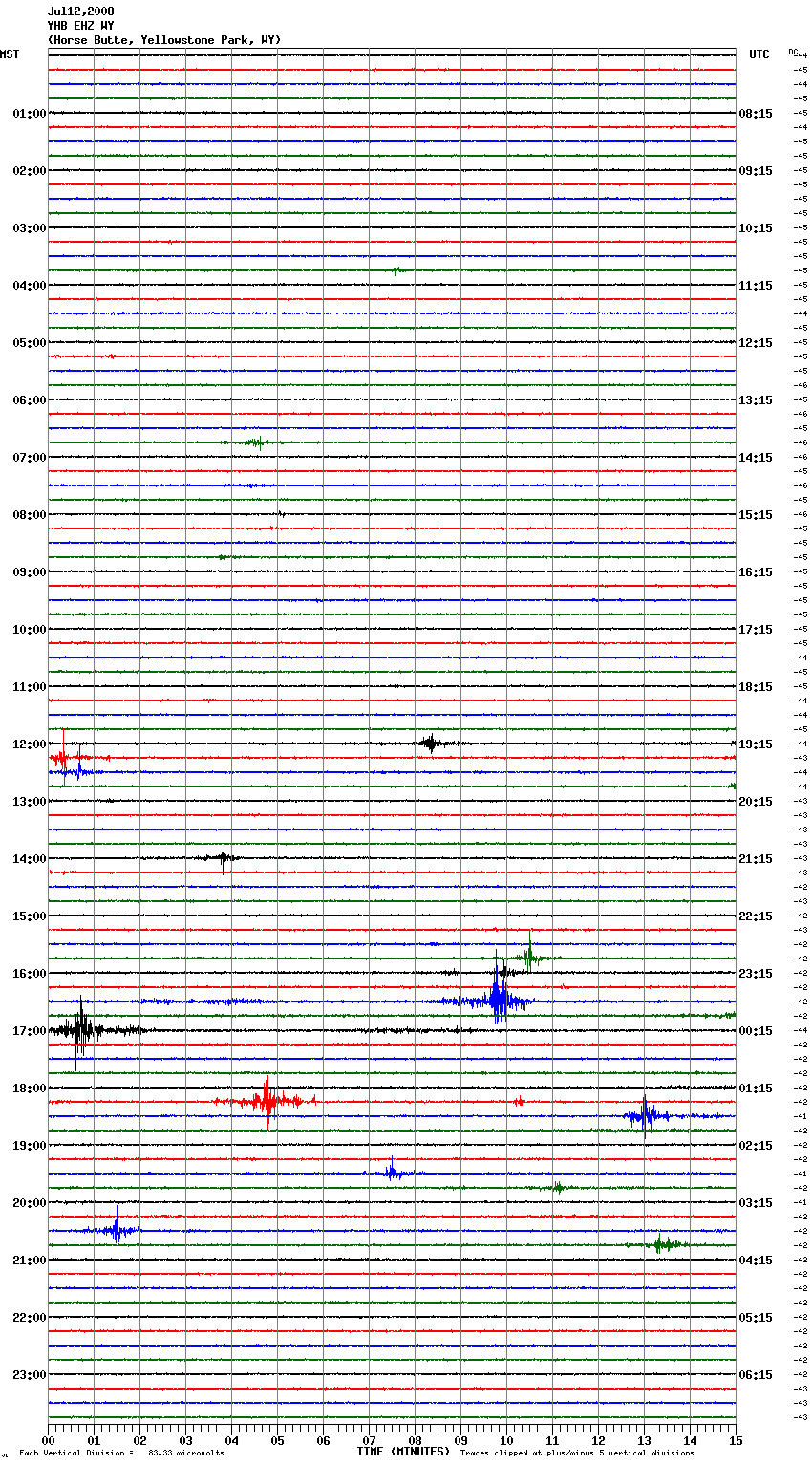Click the 83.33 microvolts vertical division note
This screenshot has height=1466, width=812.
pyautogui.click(x=121, y=1453)
